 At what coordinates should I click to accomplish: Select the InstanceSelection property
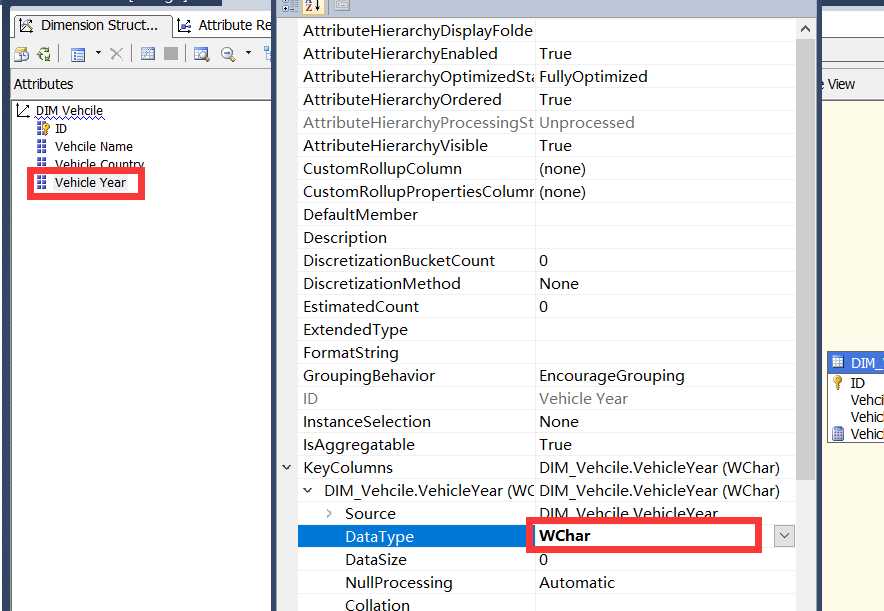click(366, 422)
